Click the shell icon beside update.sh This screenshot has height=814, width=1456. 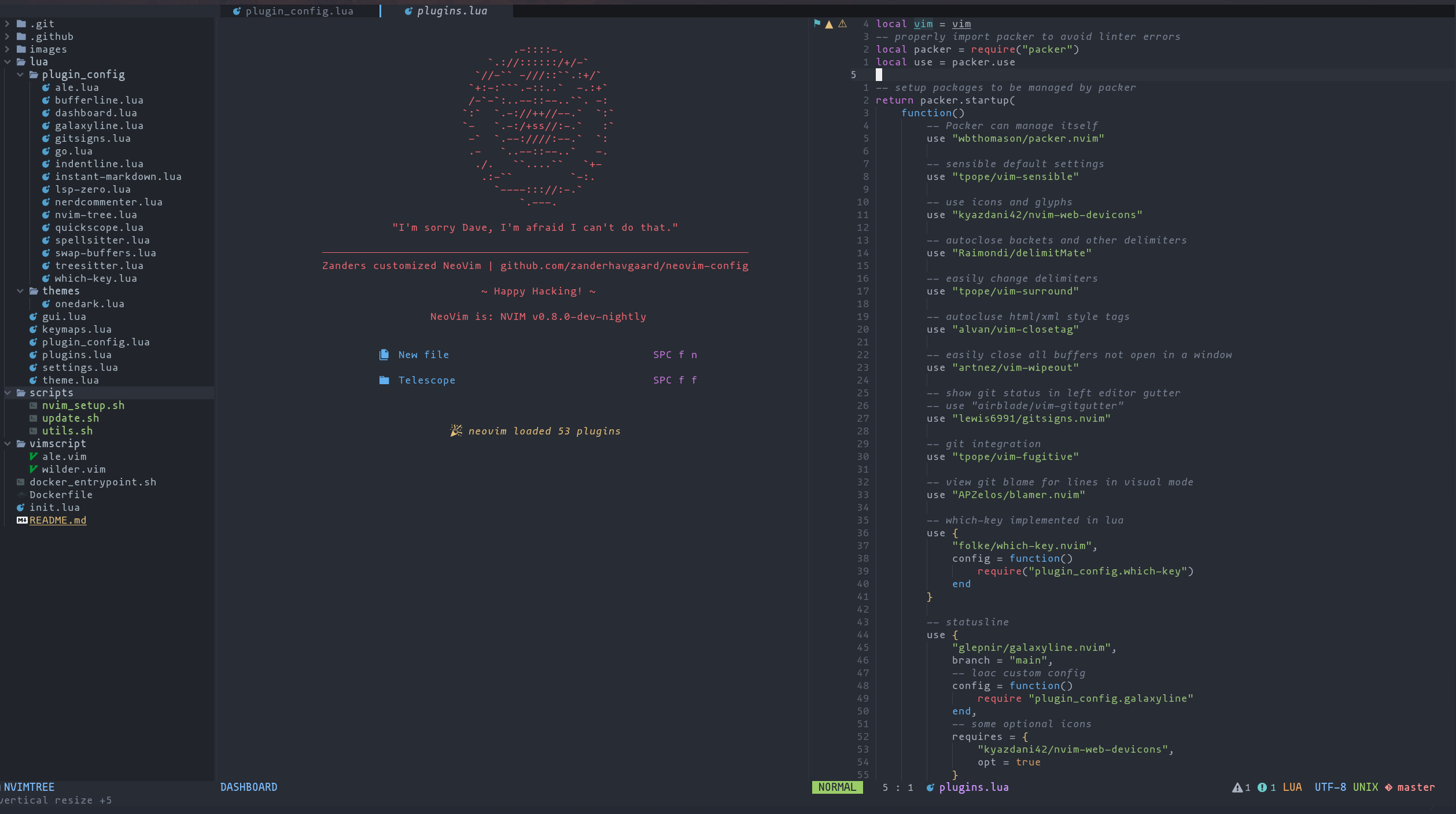click(x=34, y=418)
